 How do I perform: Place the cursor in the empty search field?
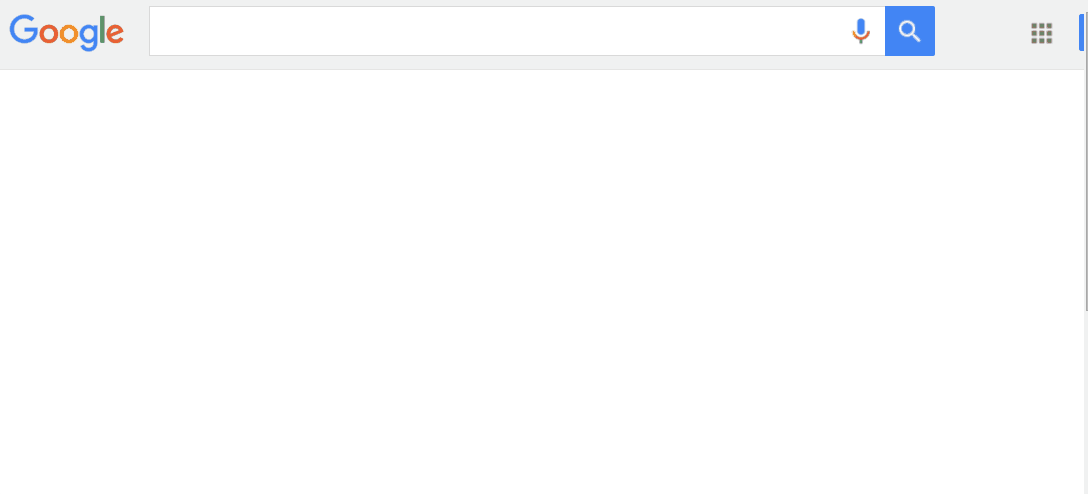pos(500,31)
